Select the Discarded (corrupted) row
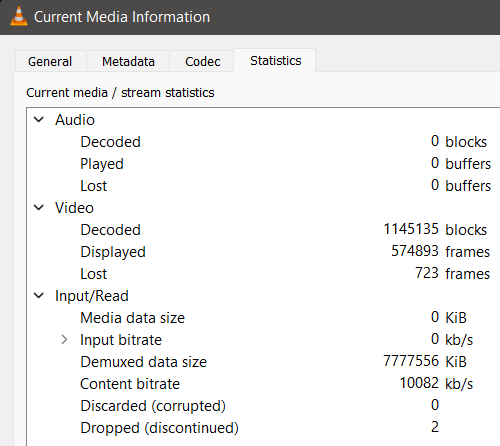Image resolution: width=500 pixels, height=446 pixels. (263, 406)
